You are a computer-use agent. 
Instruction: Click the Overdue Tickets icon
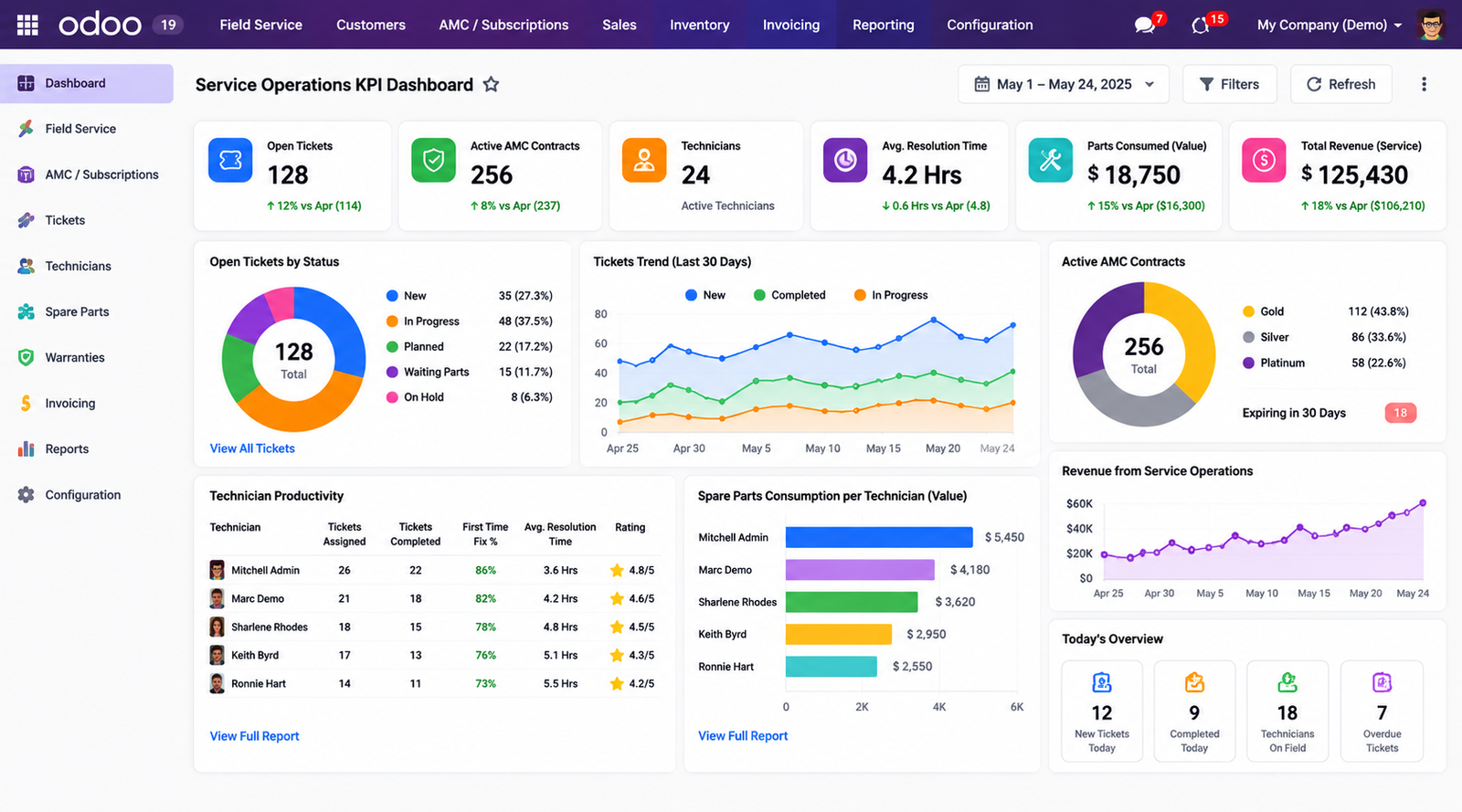click(1382, 682)
